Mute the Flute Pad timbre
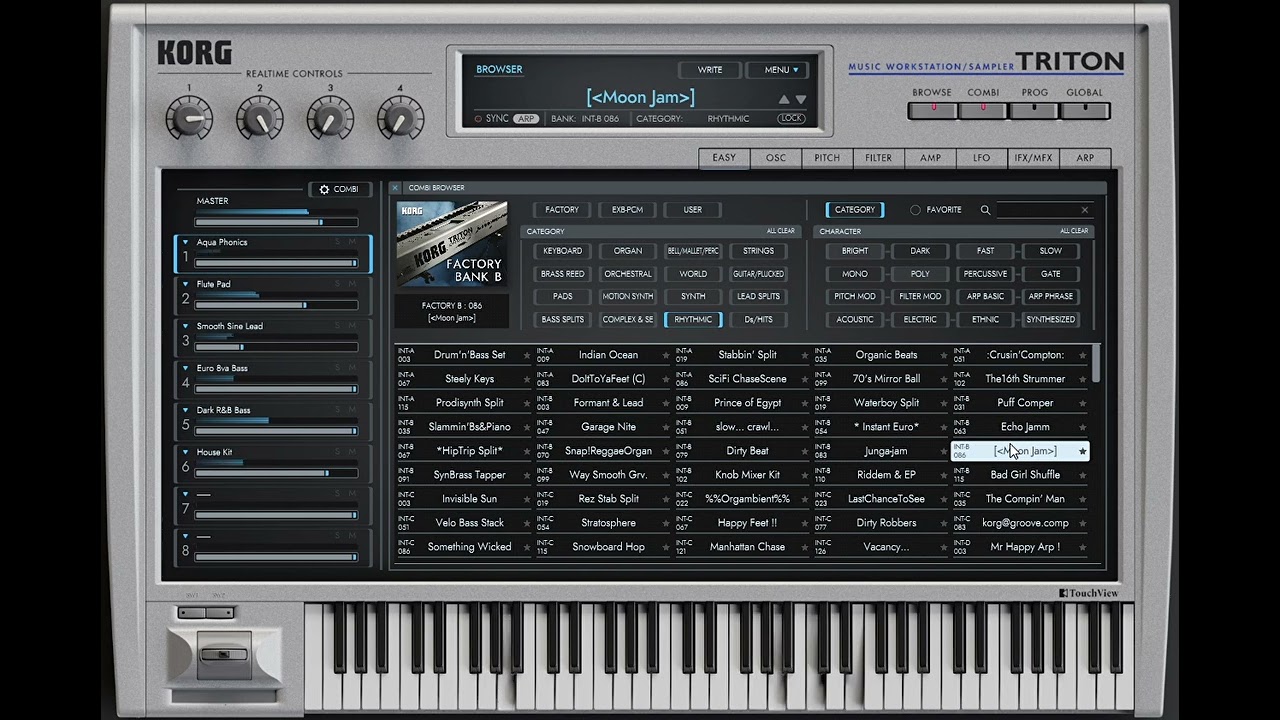Viewport: 1280px width, 720px height. pos(352,284)
